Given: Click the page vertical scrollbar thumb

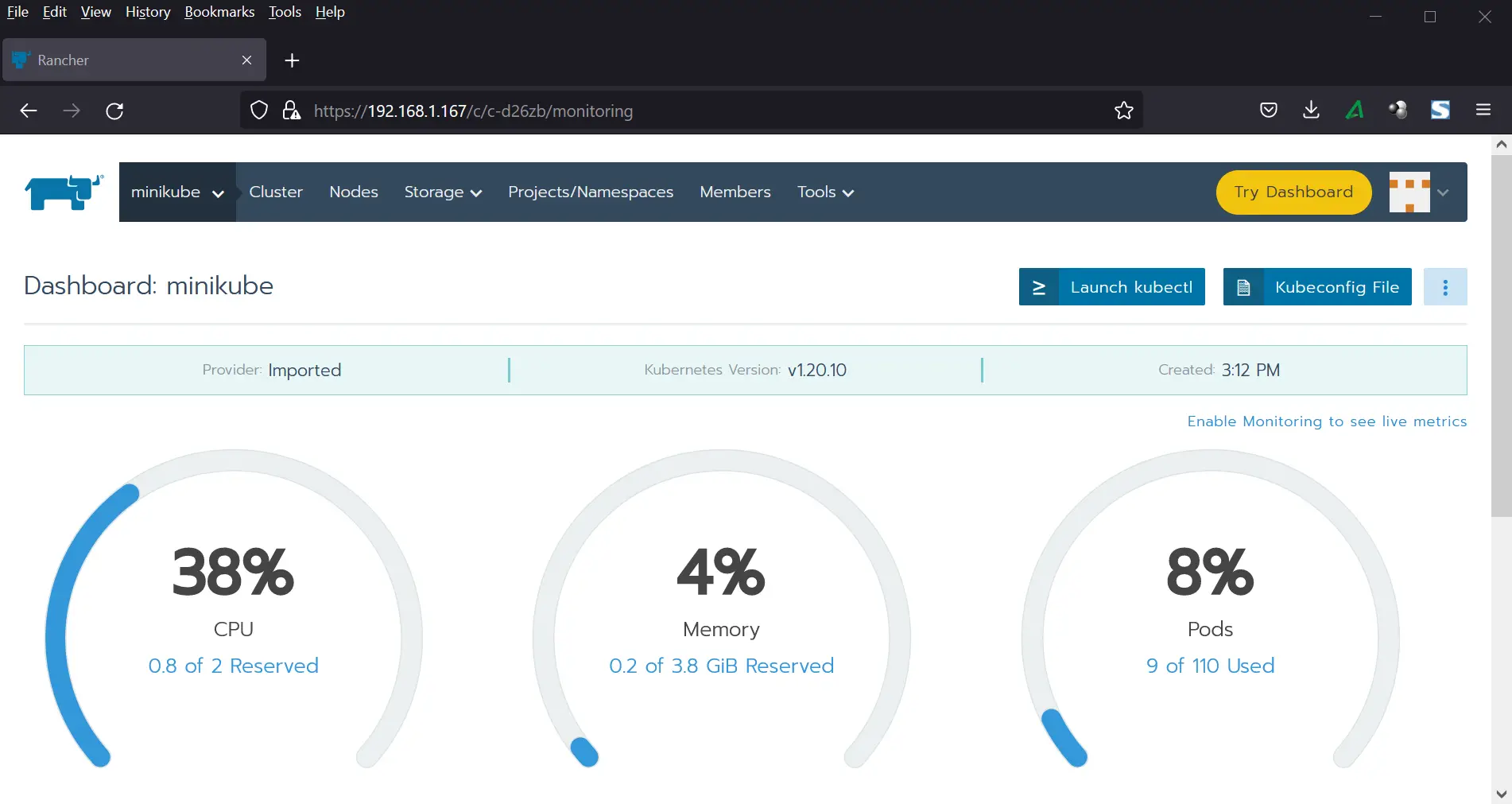Looking at the screenshot, I should point(1501,336).
